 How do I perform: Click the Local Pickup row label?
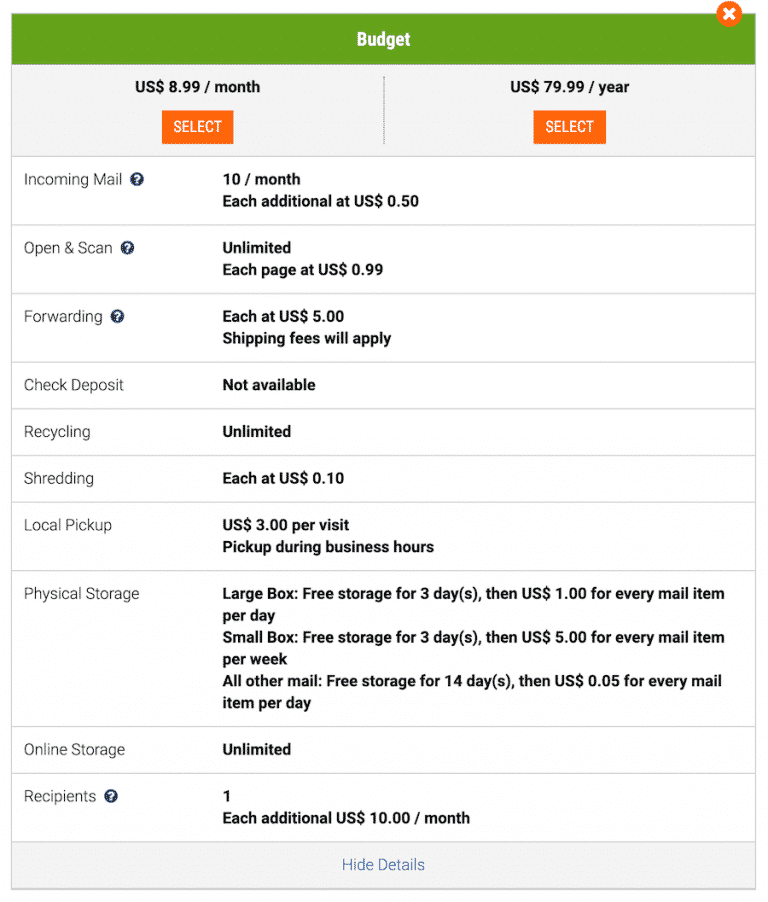[68, 525]
